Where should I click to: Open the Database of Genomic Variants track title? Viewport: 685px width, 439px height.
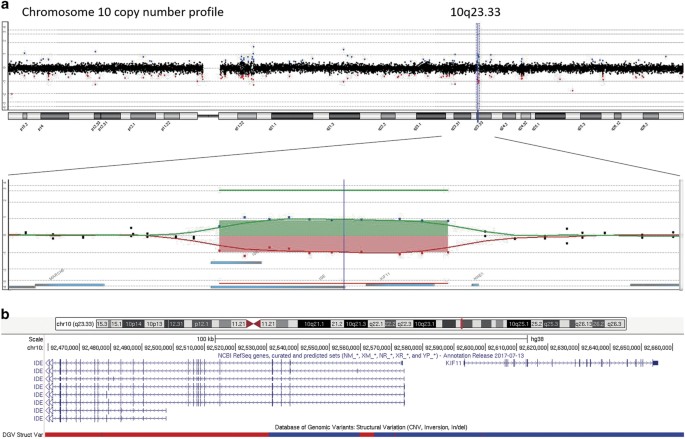point(370,427)
